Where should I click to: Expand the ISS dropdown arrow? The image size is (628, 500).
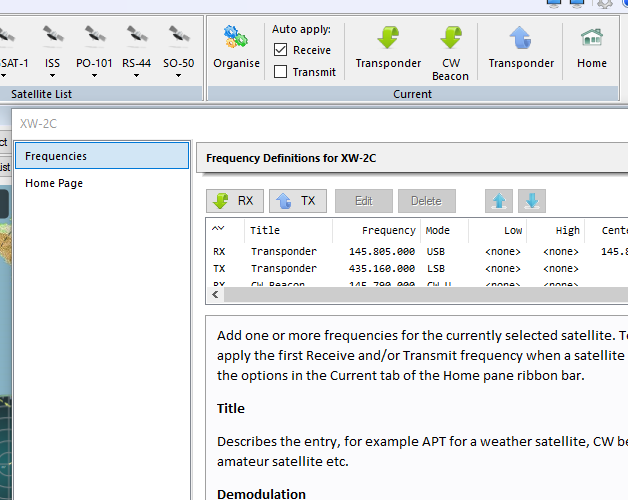tap(52, 75)
